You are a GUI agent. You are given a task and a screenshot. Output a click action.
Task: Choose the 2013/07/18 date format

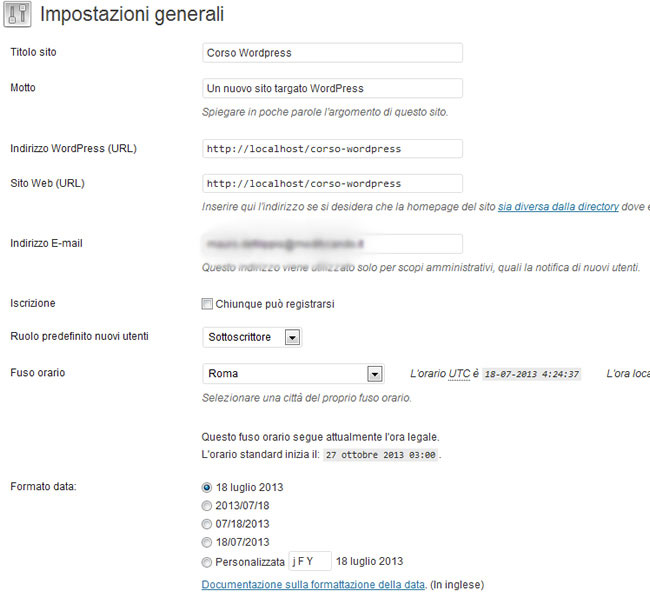click(208, 506)
